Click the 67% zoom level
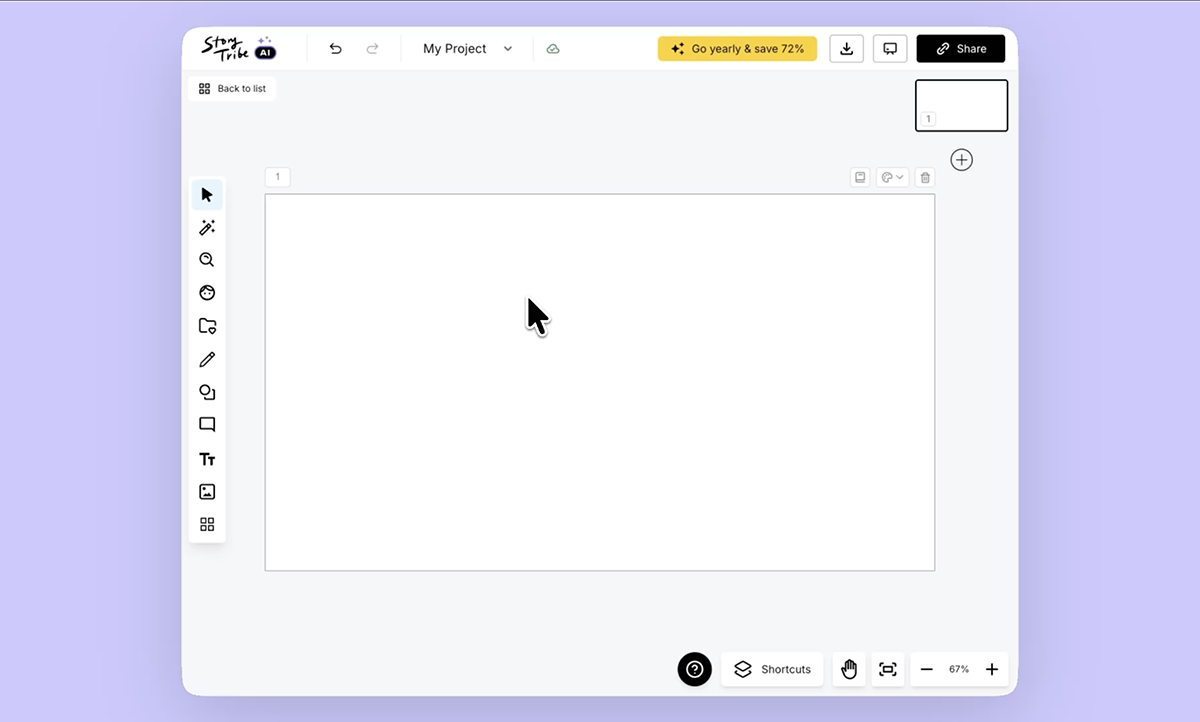This screenshot has height=722, width=1200. click(x=959, y=669)
